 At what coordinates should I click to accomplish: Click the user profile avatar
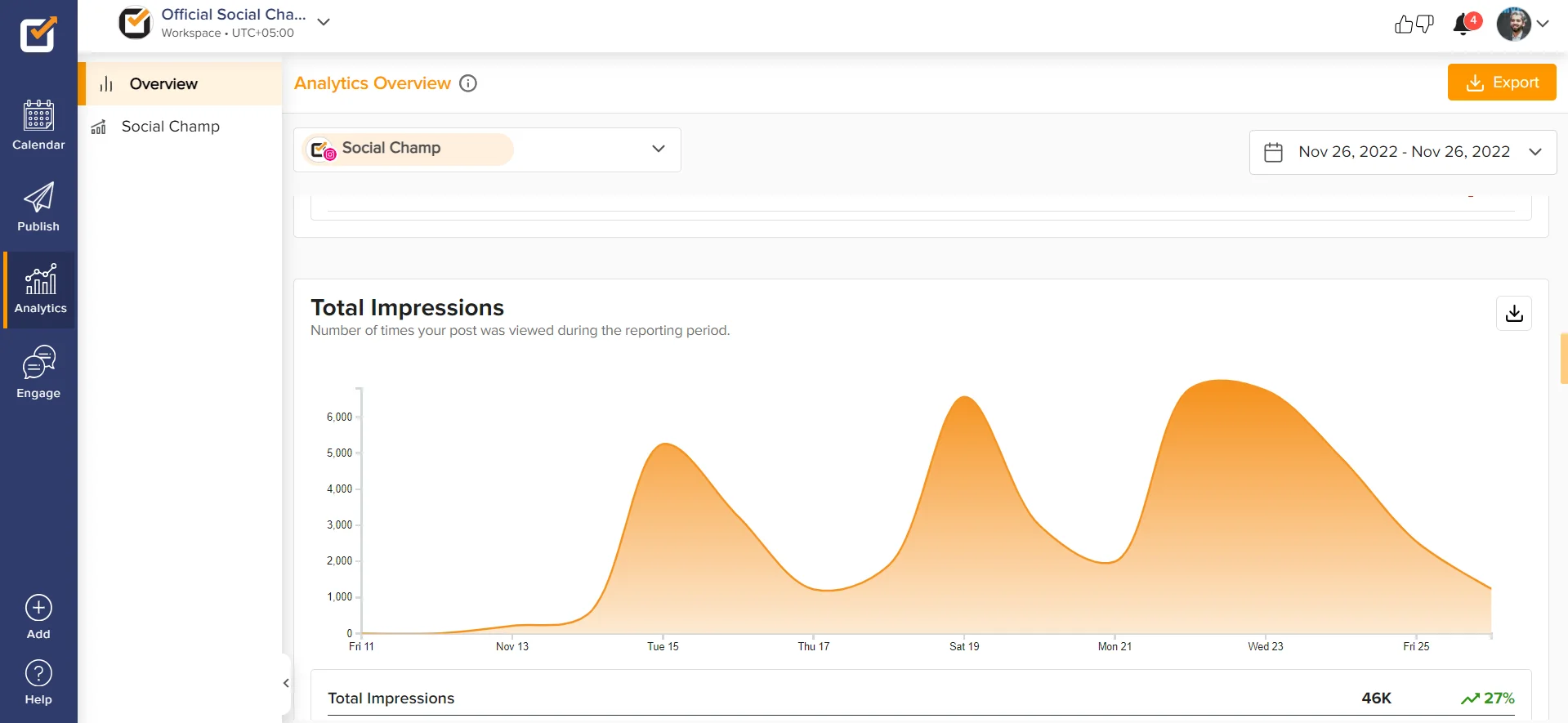[1513, 24]
